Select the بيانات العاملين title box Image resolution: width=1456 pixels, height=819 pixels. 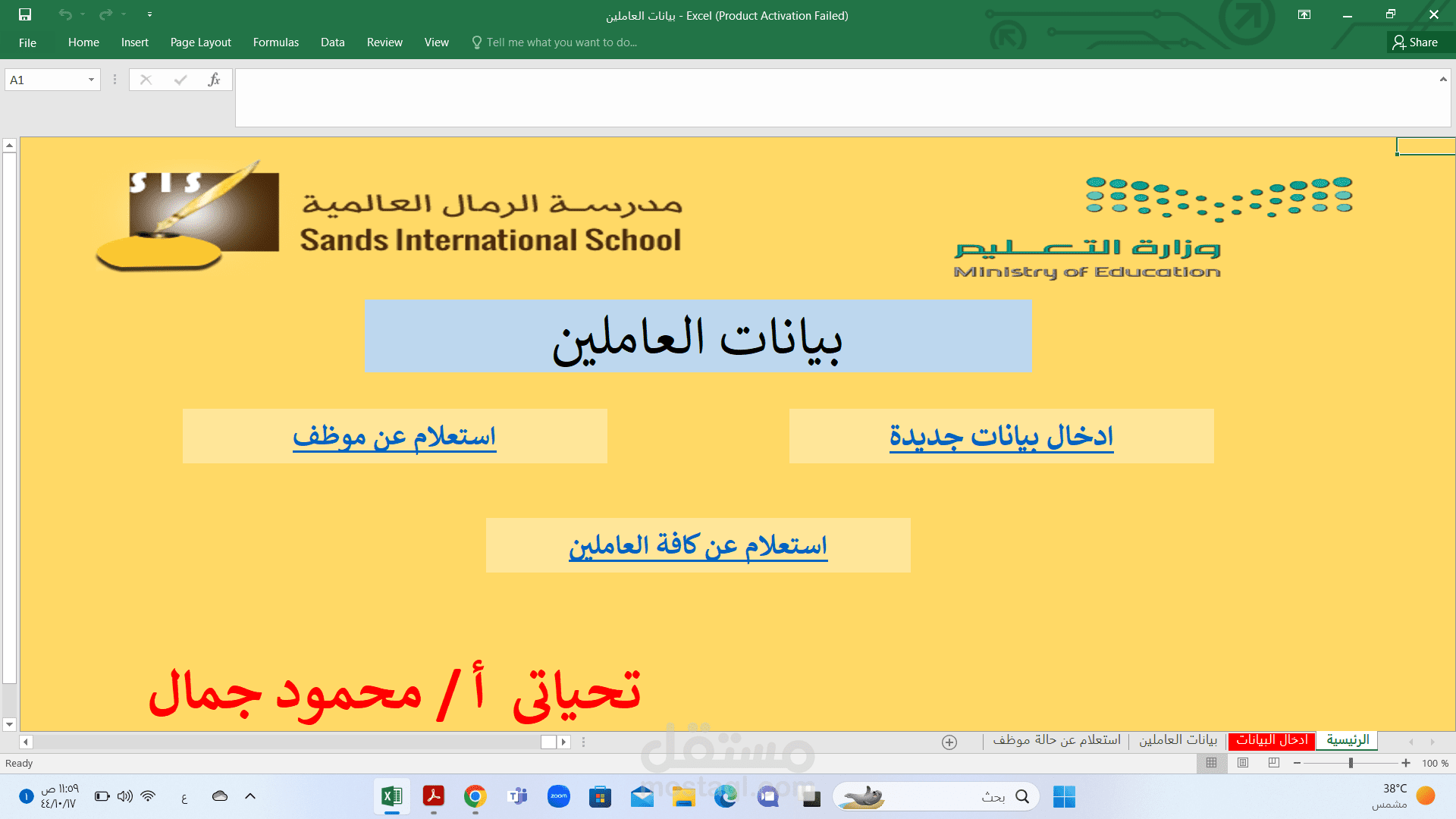click(x=698, y=337)
